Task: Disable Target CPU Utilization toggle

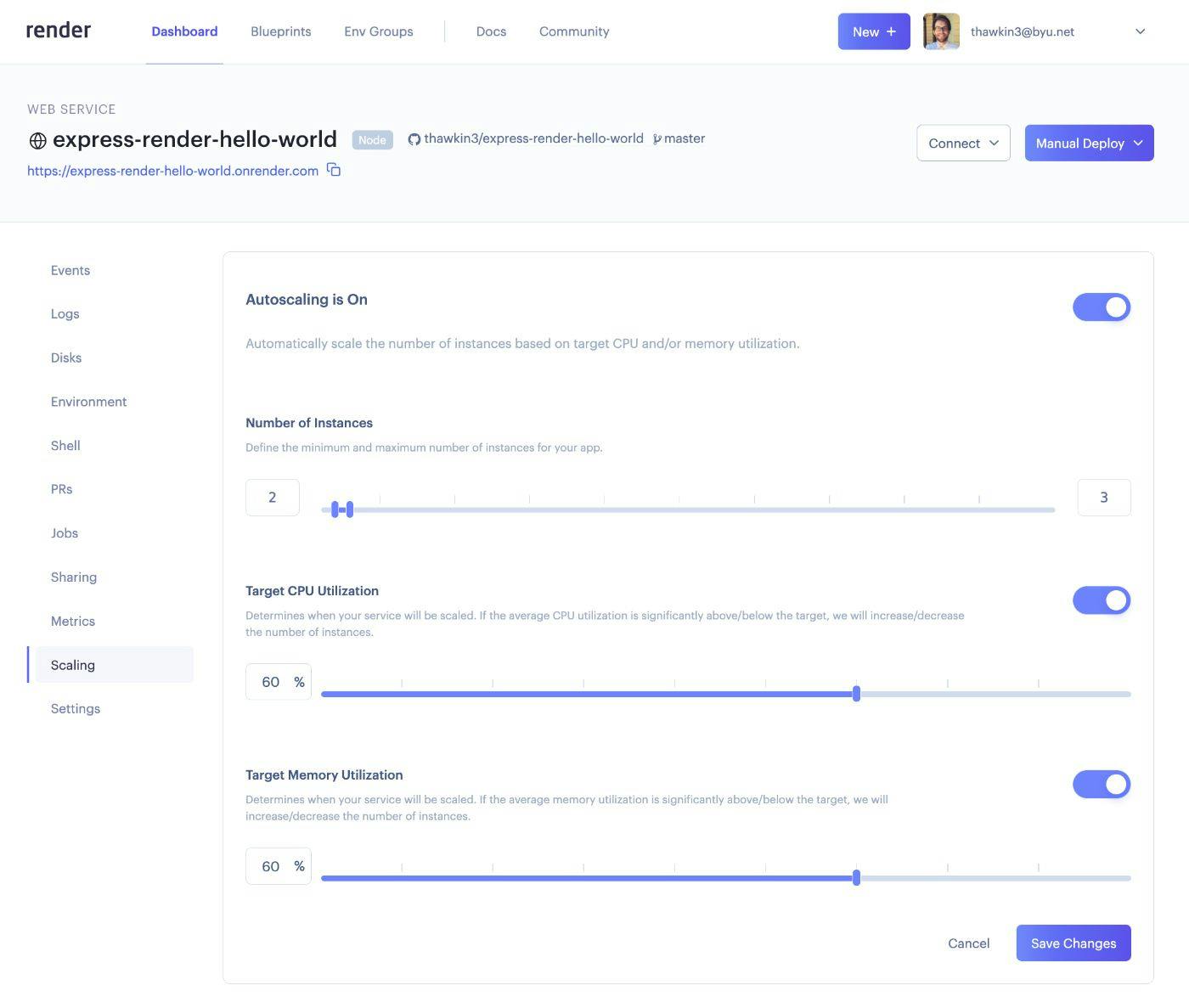Action: [1102, 600]
